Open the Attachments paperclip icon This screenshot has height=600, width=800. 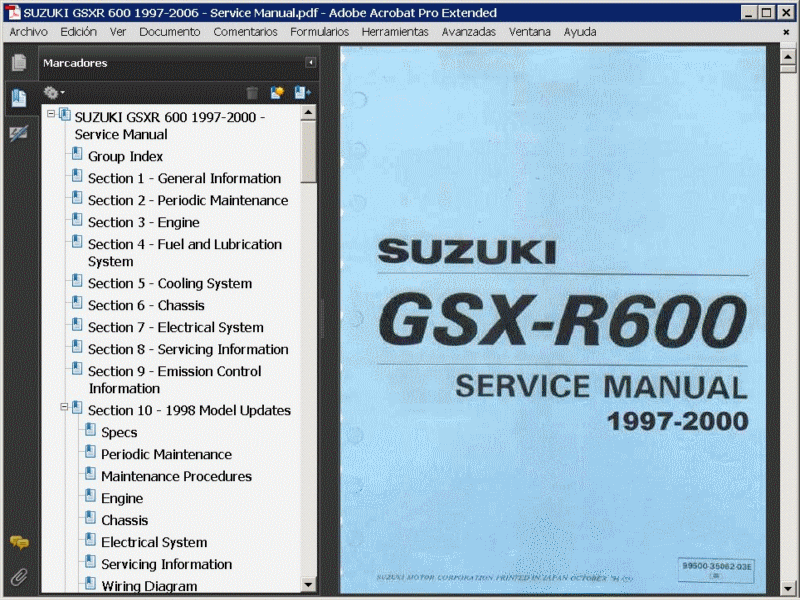tap(19, 577)
